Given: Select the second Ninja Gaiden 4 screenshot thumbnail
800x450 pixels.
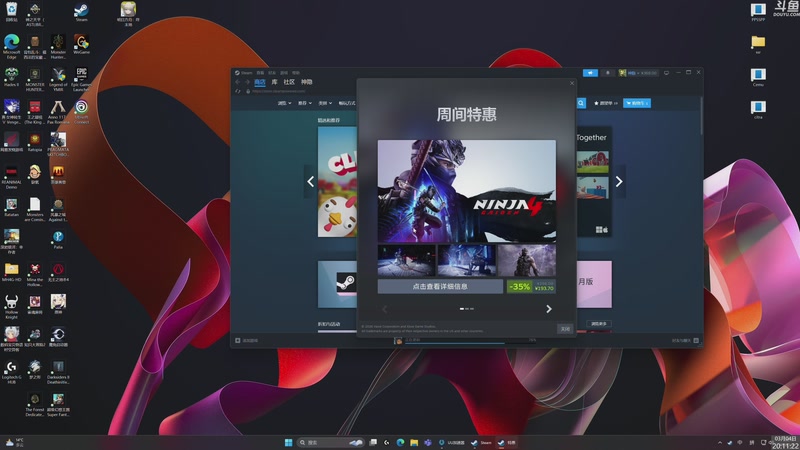Looking at the screenshot, I should coord(466,260).
